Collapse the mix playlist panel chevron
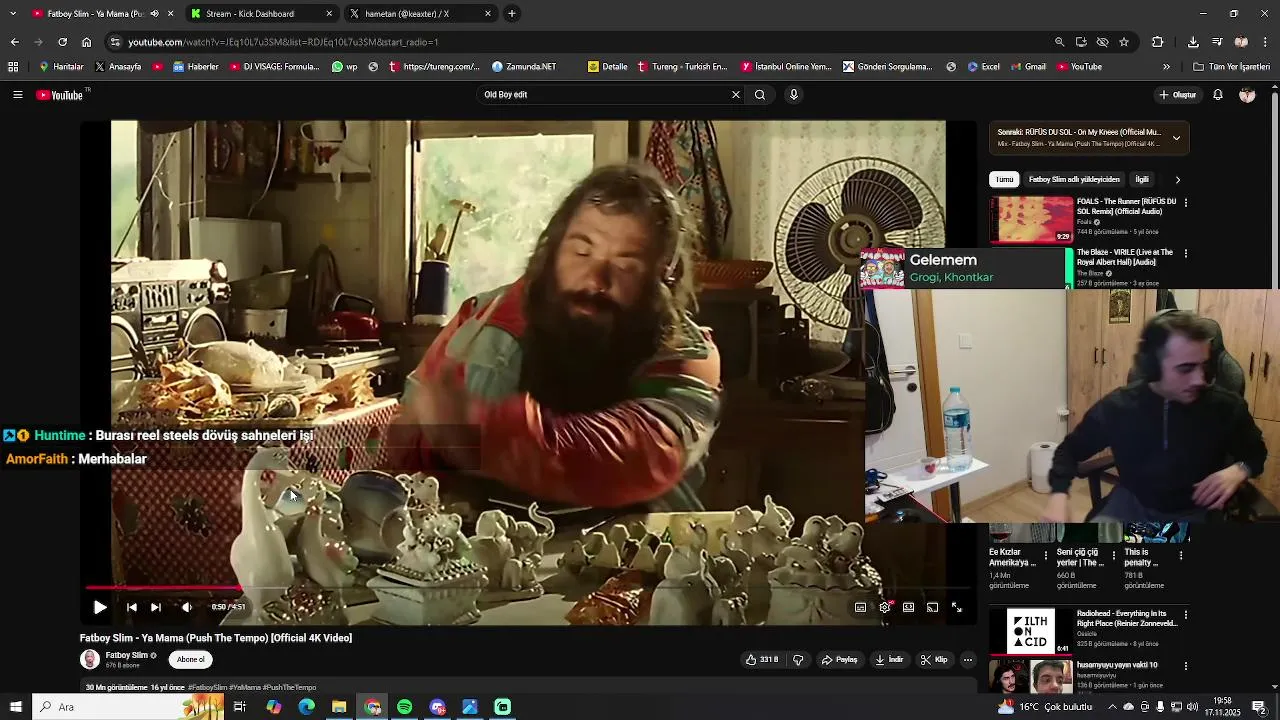The width and height of the screenshot is (1280, 720). [x=1176, y=138]
